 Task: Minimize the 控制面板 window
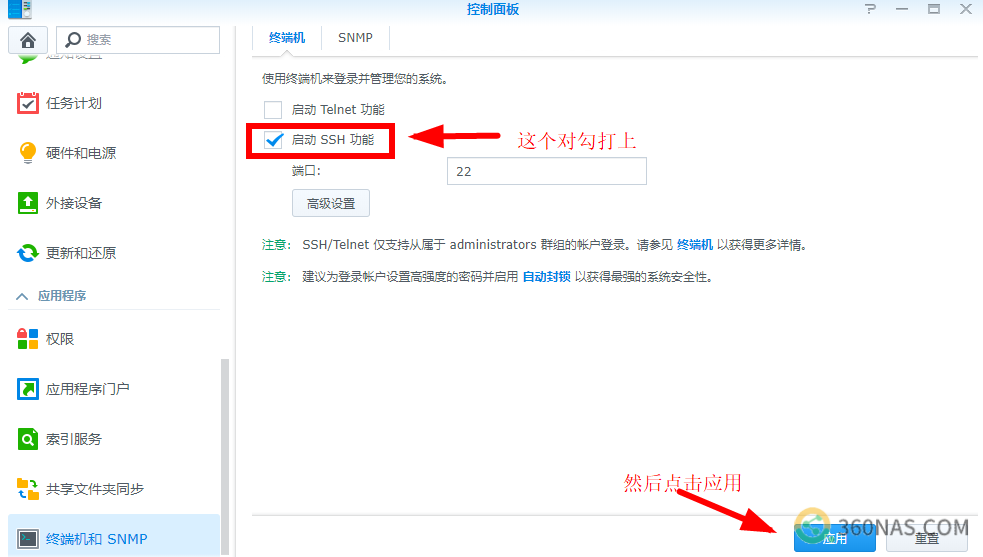point(902,9)
